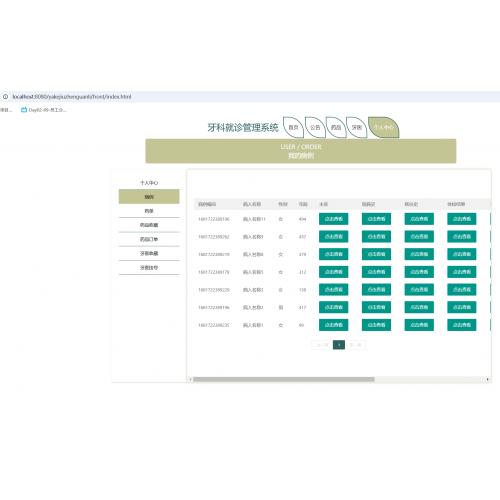Open 牙医挂号 in the left sidebar
500x500 pixels.
coord(149,268)
